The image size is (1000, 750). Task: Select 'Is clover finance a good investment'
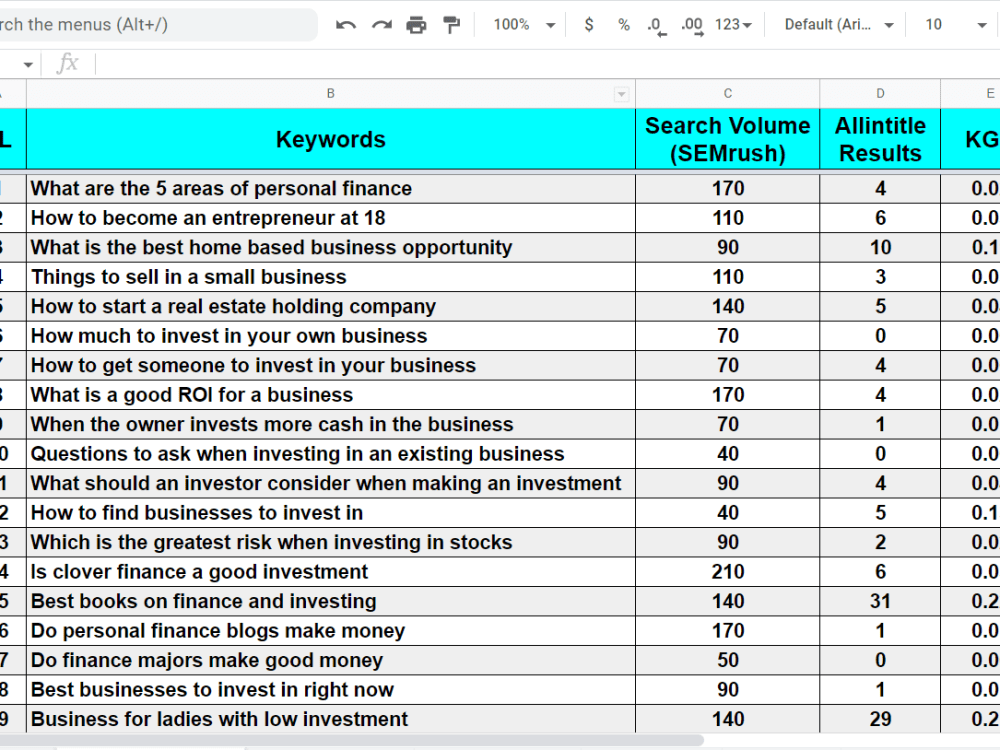[330, 571]
